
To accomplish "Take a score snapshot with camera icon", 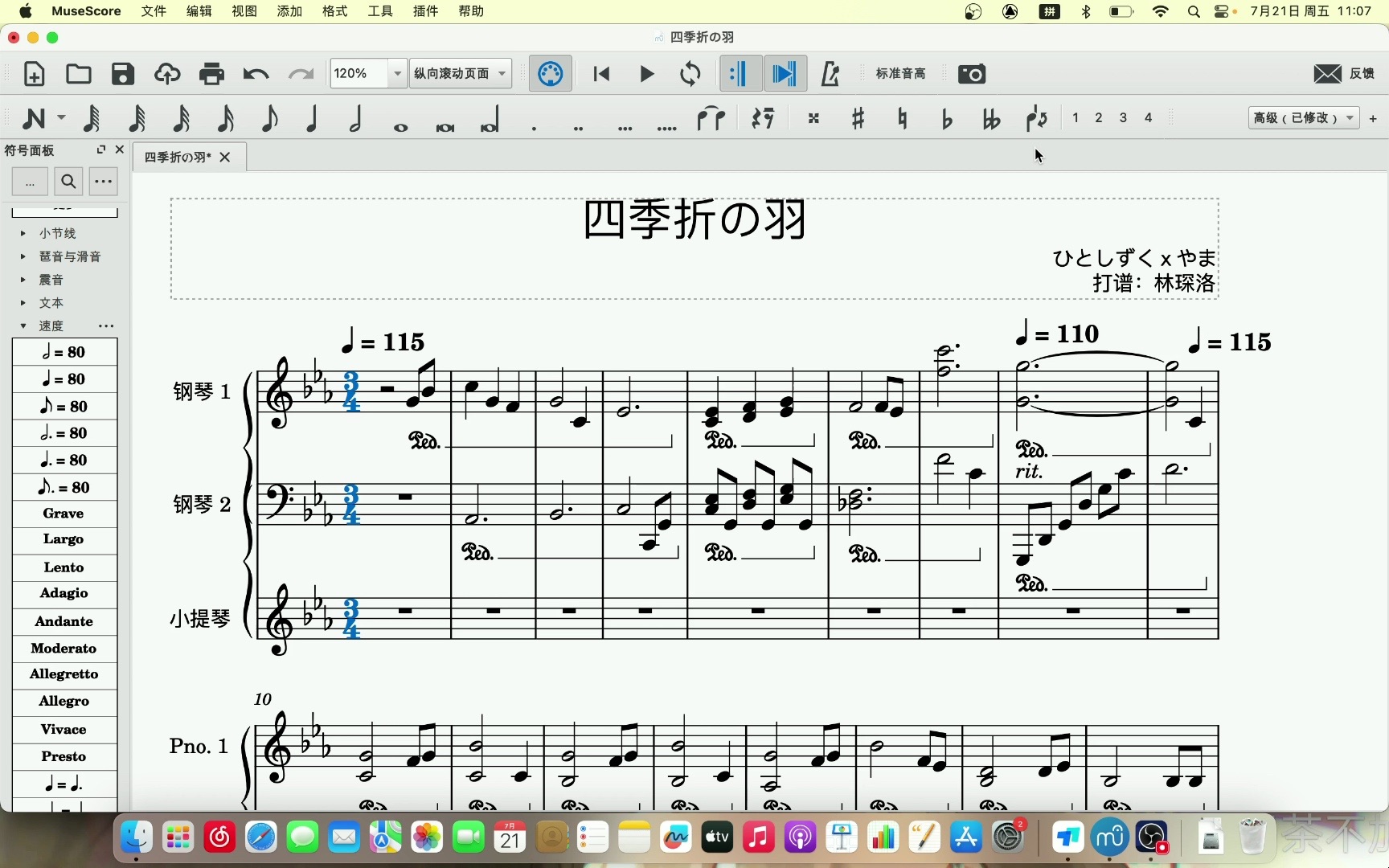I will coord(972,74).
